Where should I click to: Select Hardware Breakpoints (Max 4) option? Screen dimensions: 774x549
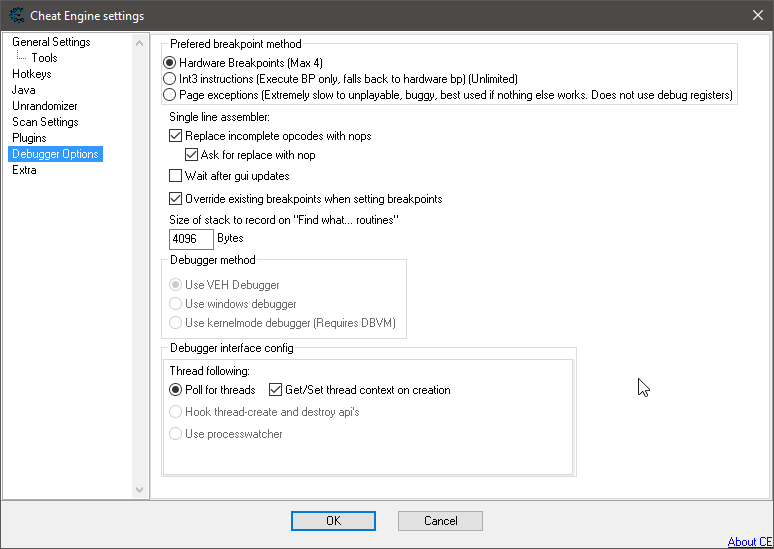coord(170,62)
